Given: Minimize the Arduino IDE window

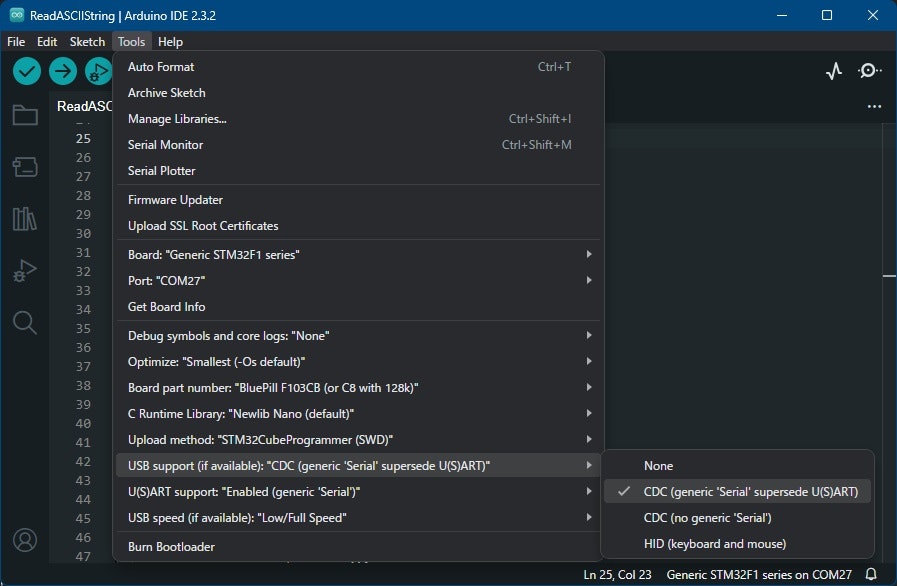Looking at the screenshot, I should pyautogui.click(x=782, y=15).
